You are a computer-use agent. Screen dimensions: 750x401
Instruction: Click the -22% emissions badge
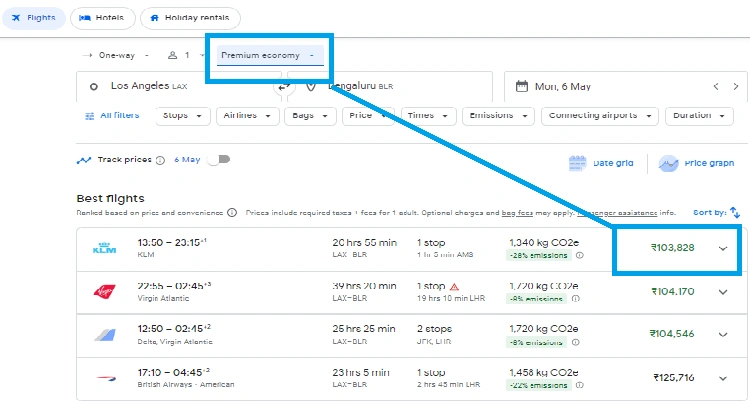539,385
